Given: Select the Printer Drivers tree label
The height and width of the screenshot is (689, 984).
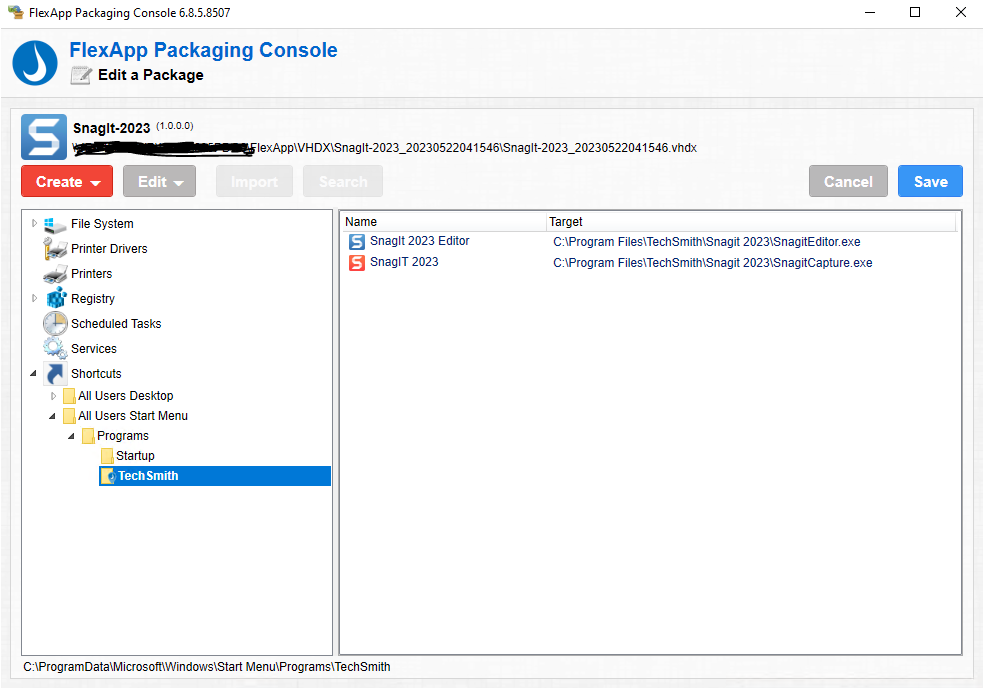Looking at the screenshot, I should (109, 249).
